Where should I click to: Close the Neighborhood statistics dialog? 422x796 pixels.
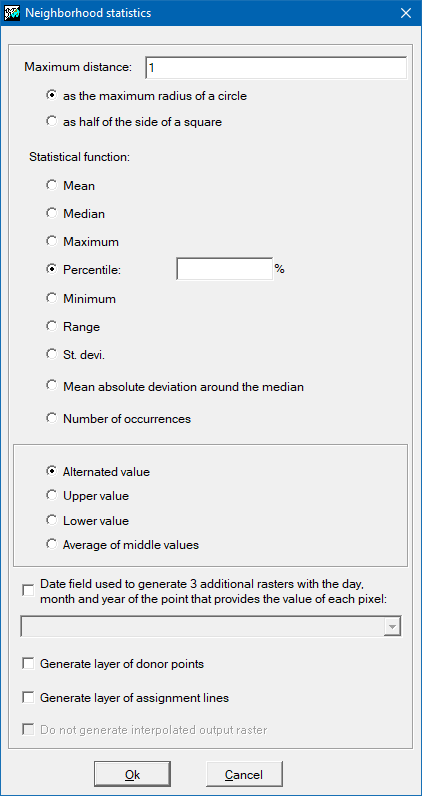click(x=405, y=13)
